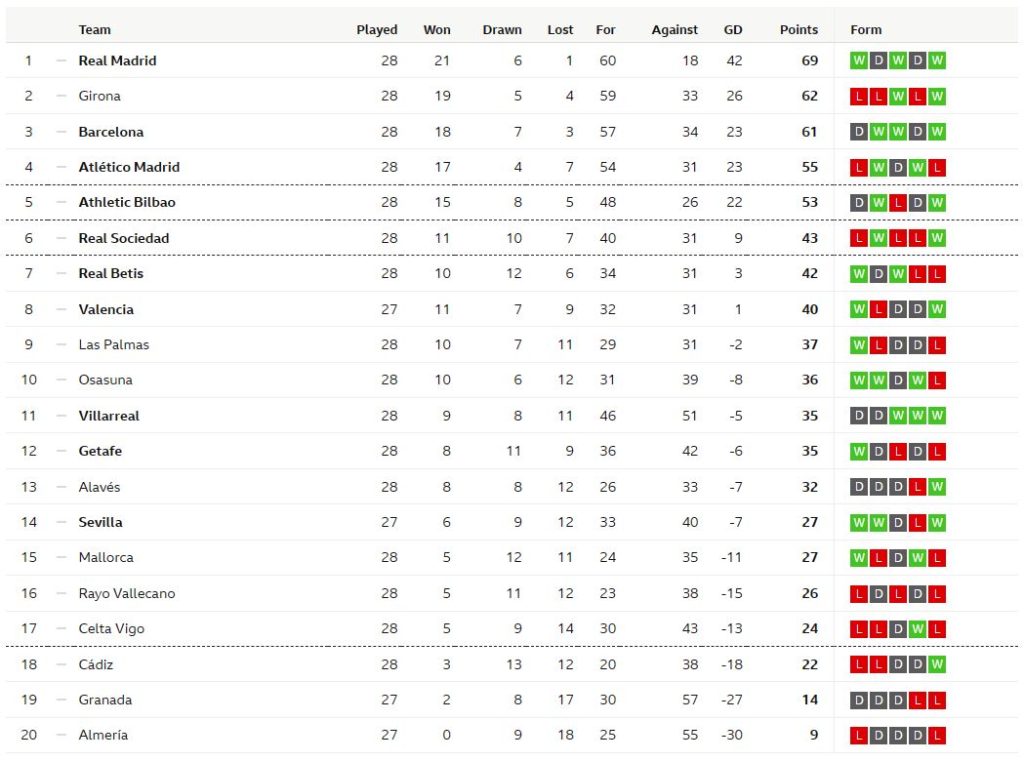Viewport: 1024px width, 761px height.
Task: Click the win badge in Cádiz's form
Action: [937, 665]
